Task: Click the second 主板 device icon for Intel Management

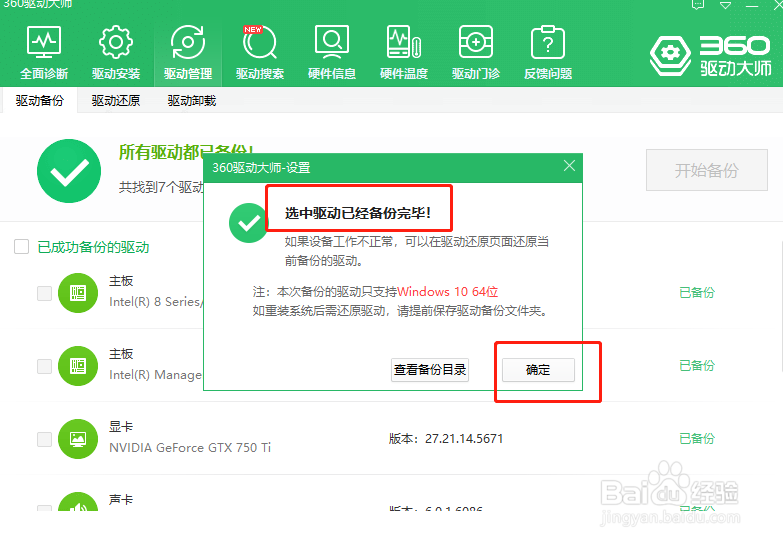Action: tap(78, 366)
